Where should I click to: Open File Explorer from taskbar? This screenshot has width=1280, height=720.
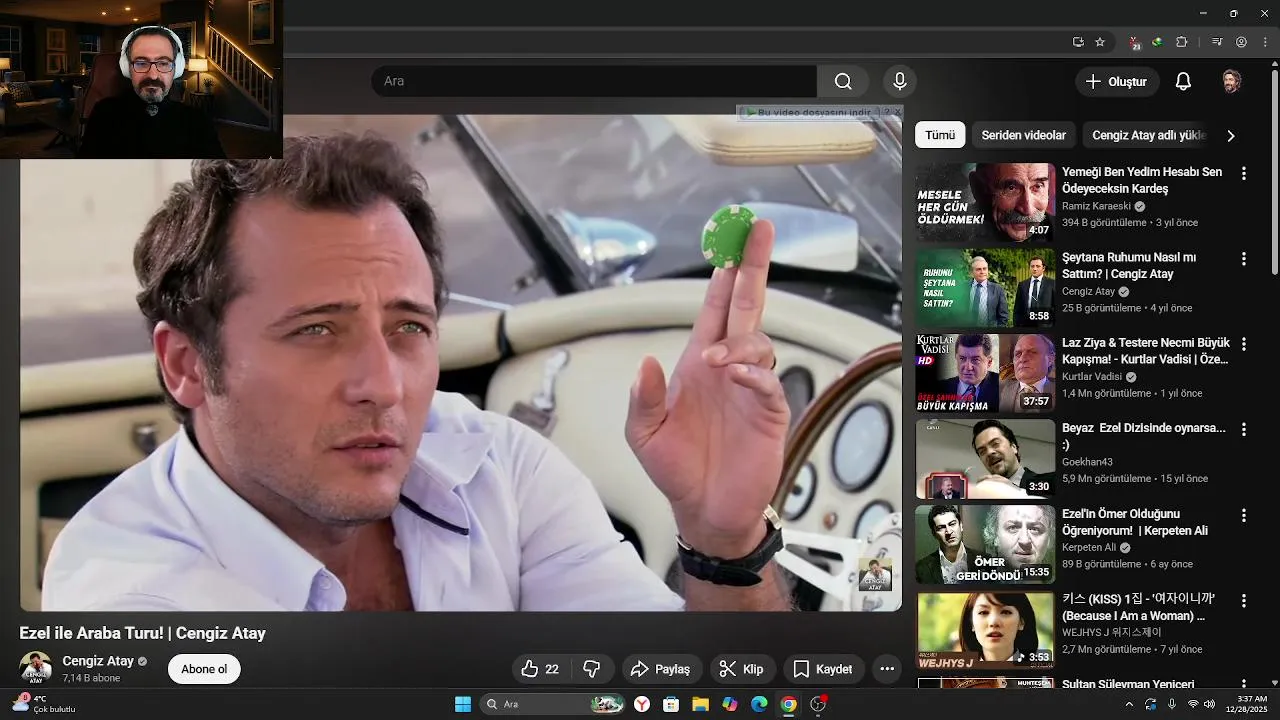tap(700, 704)
